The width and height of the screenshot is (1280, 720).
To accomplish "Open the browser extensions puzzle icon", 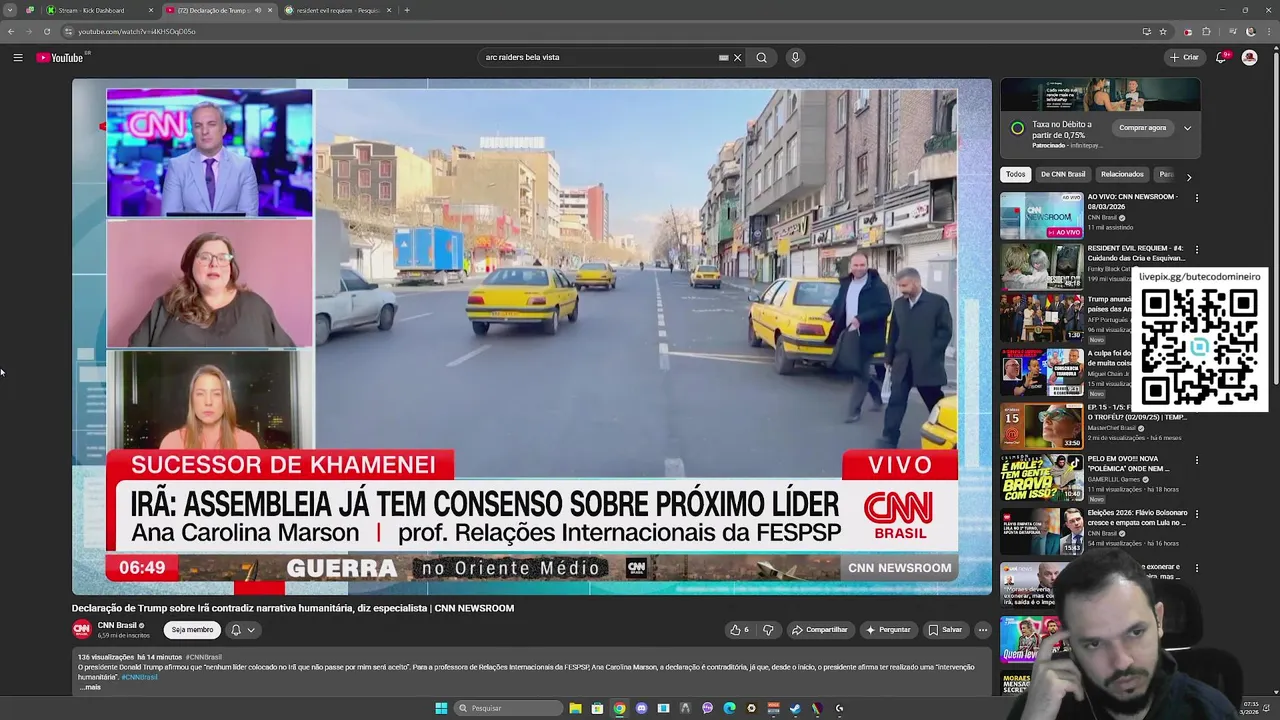I will click(1206, 31).
